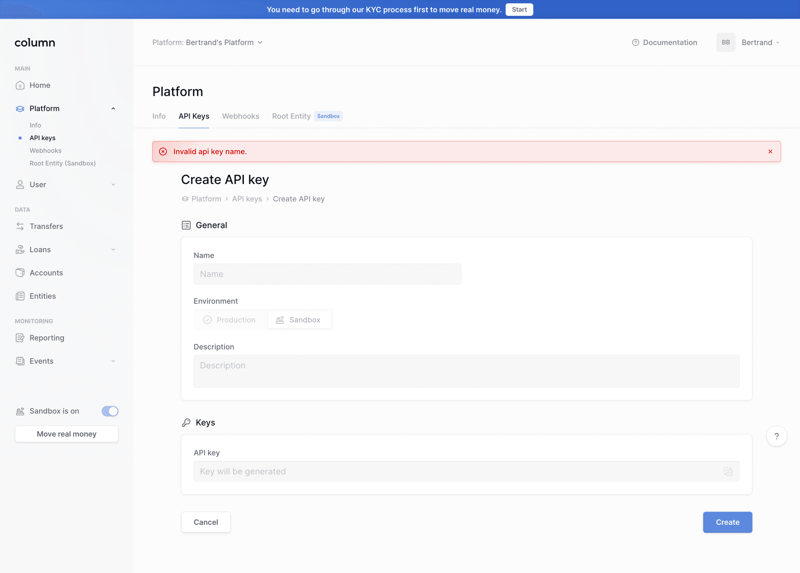Expand the Loans sidebar section chevron
This screenshot has height=573, width=800.
[113, 250]
